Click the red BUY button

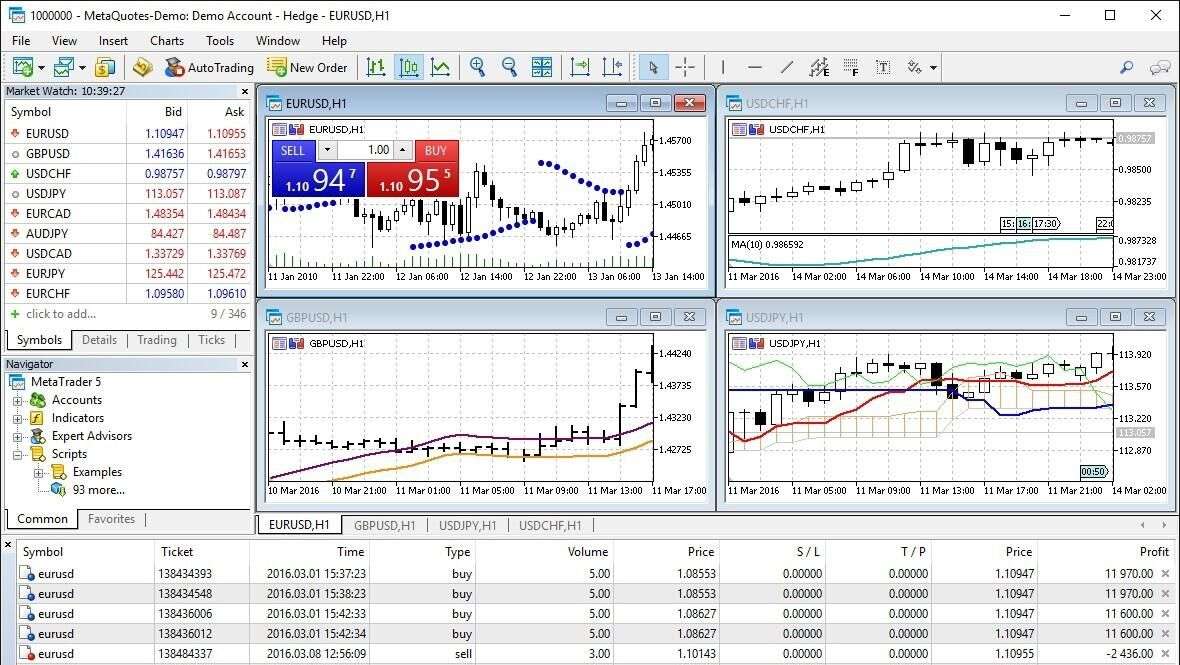tap(436, 150)
